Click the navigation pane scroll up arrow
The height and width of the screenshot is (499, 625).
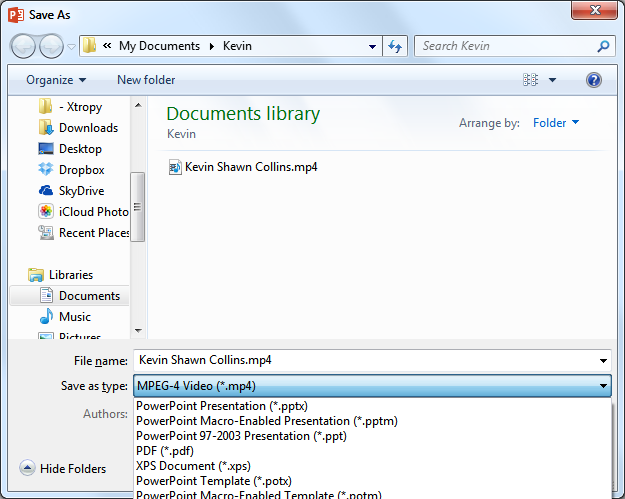pyautogui.click(x=138, y=106)
